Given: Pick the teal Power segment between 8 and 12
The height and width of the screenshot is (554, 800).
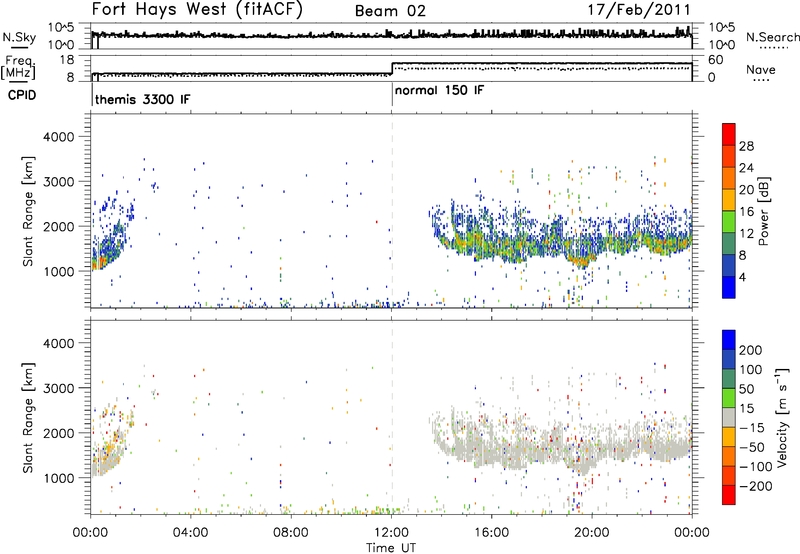Looking at the screenshot, I should point(729,244).
